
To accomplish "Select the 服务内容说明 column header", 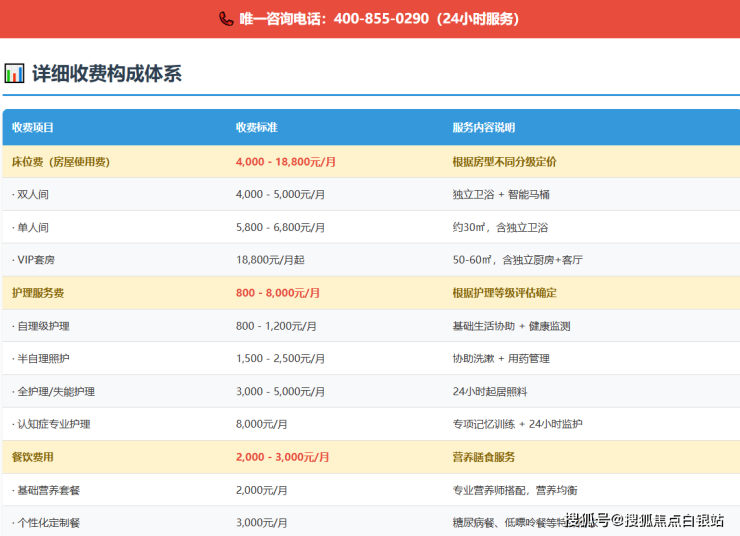I will pyautogui.click(x=483, y=128).
